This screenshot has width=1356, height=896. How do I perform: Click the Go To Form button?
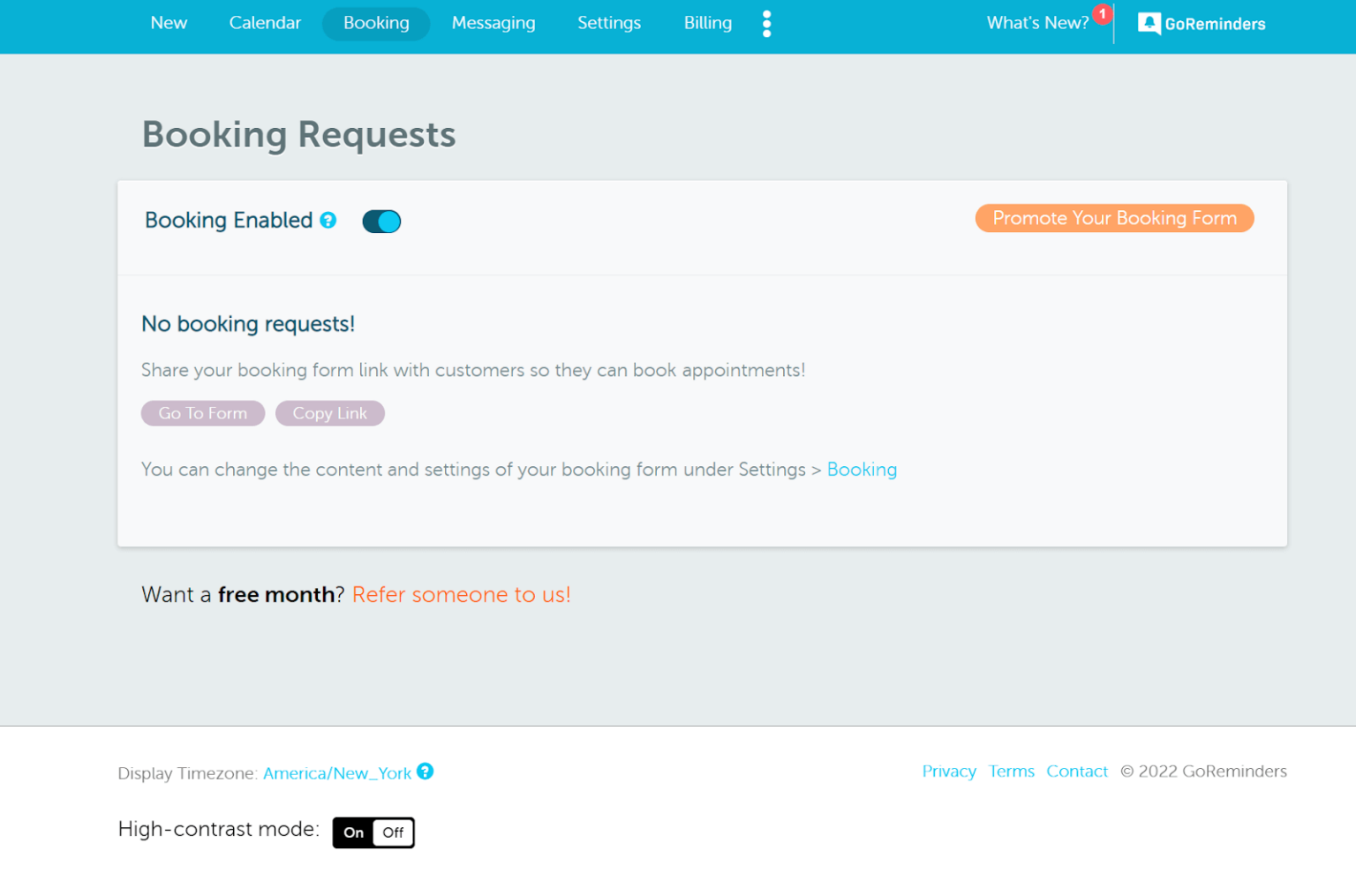(x=203, y=413)
